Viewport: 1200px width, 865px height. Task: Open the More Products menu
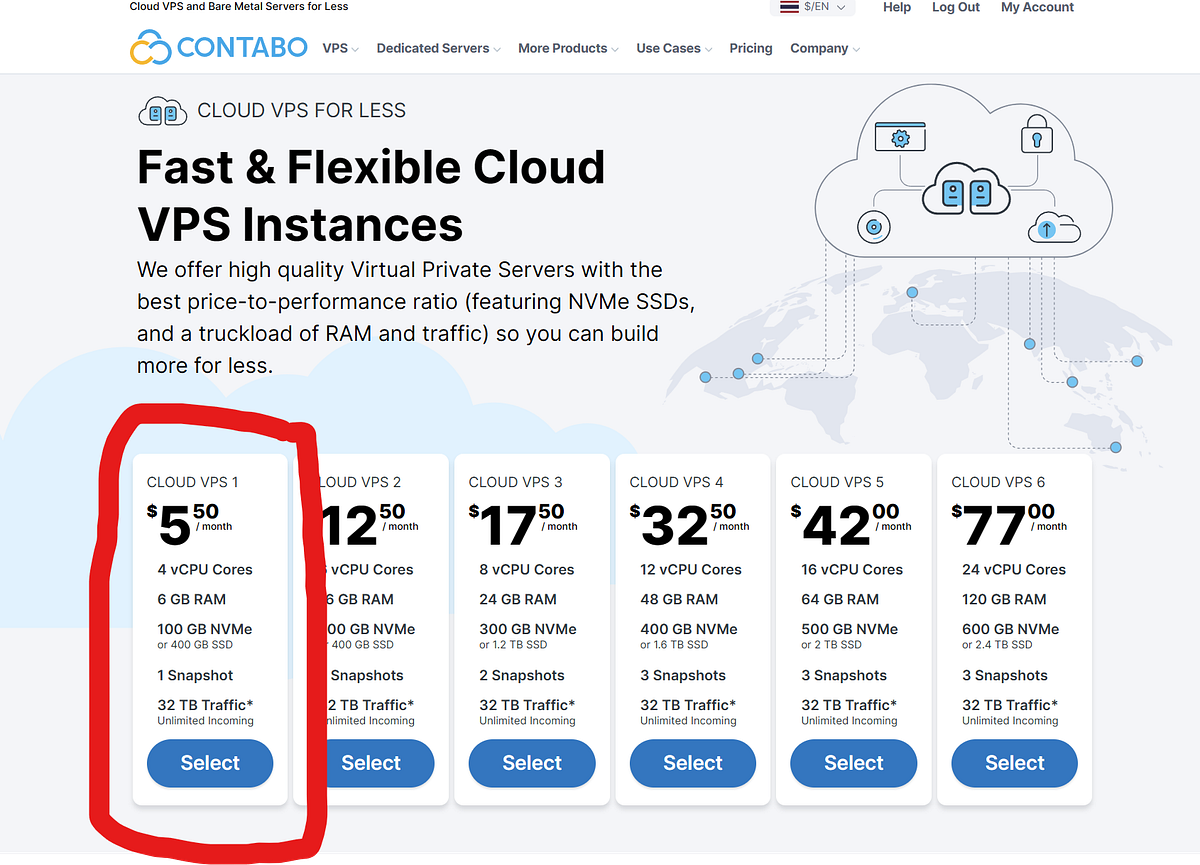566,47
